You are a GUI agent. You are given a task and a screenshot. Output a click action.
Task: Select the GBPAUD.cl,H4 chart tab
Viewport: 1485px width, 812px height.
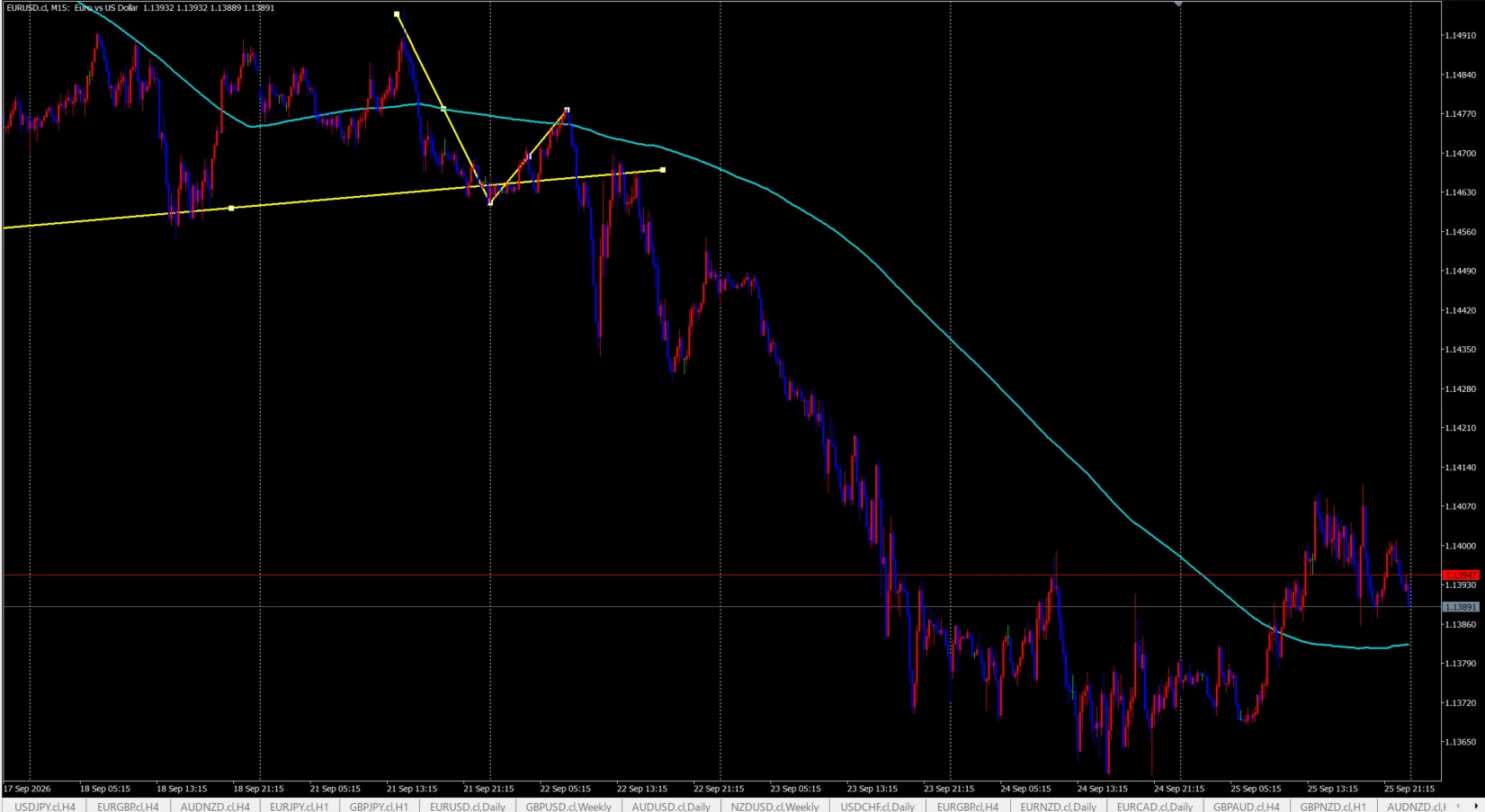click(1246, 806)
